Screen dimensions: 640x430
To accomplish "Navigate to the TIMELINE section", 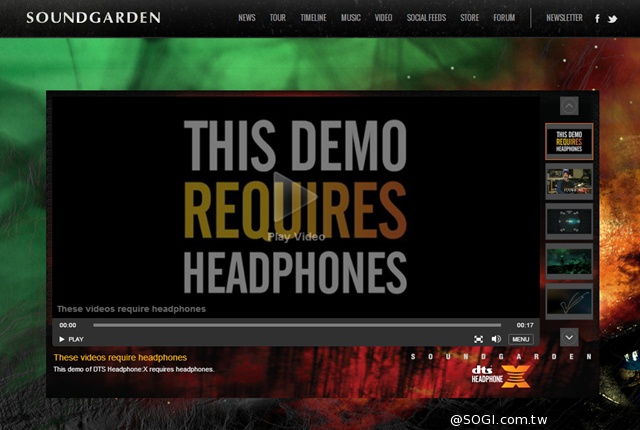I will (x=313, y=18).
